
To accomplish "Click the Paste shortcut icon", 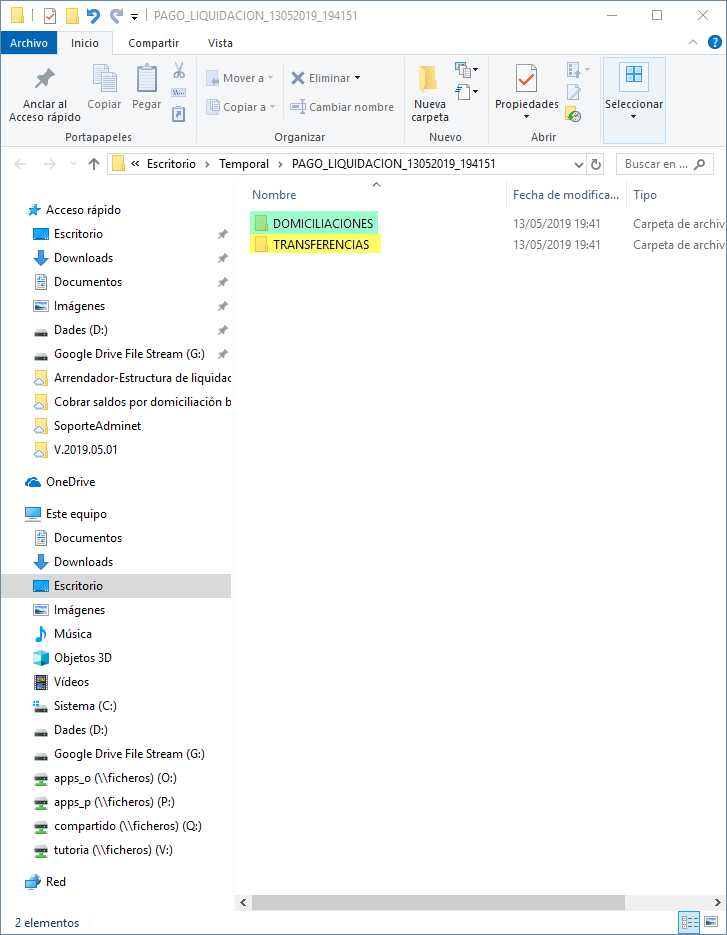I will click(178, 114).
